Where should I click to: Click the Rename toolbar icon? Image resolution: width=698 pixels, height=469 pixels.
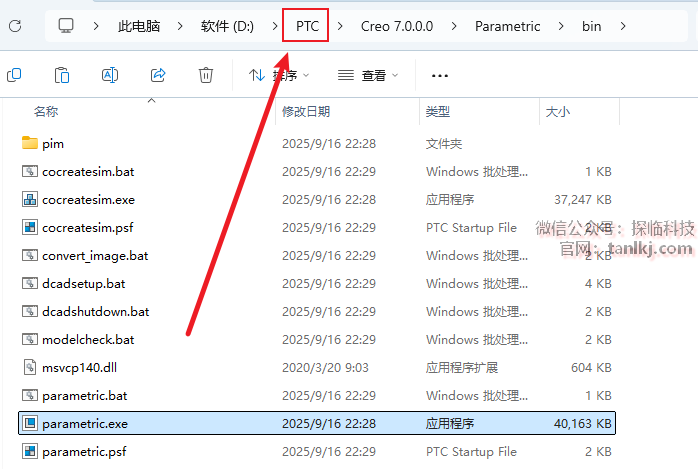pos(110,75)
